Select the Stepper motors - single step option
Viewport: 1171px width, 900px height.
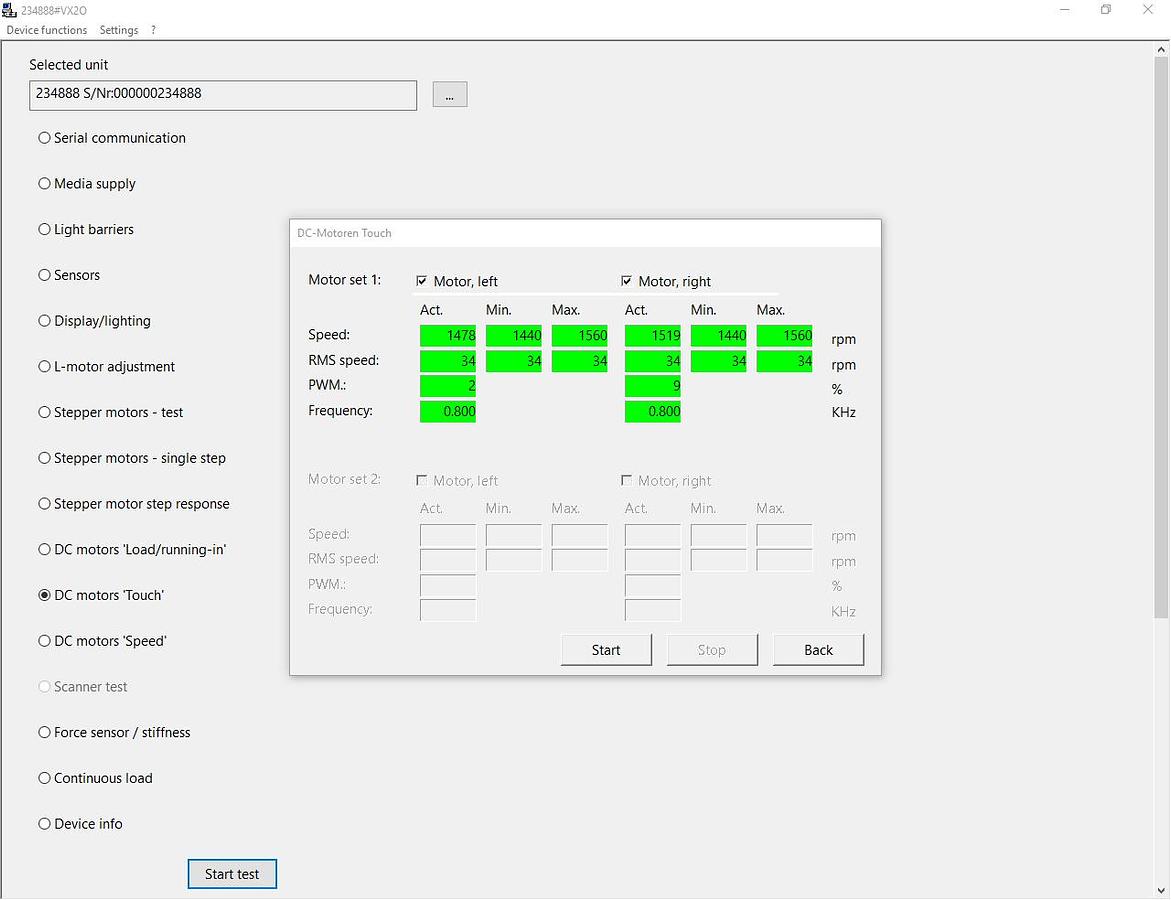(x=45, y=458)
